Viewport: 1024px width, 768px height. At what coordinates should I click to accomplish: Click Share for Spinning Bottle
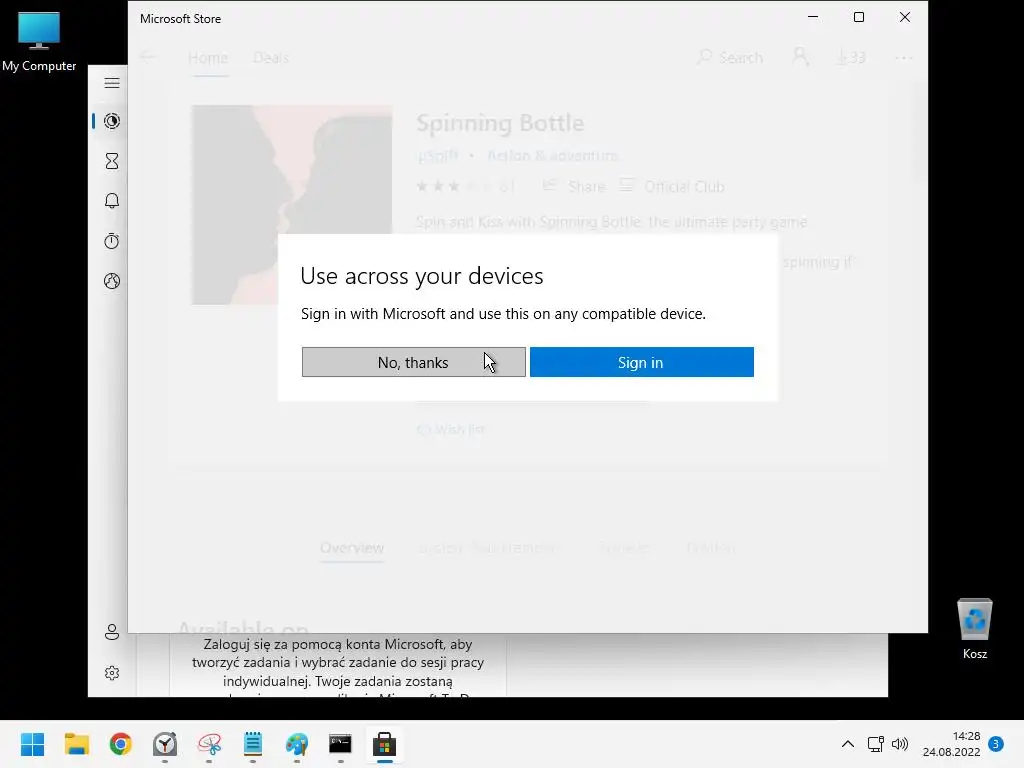(574, 186)
